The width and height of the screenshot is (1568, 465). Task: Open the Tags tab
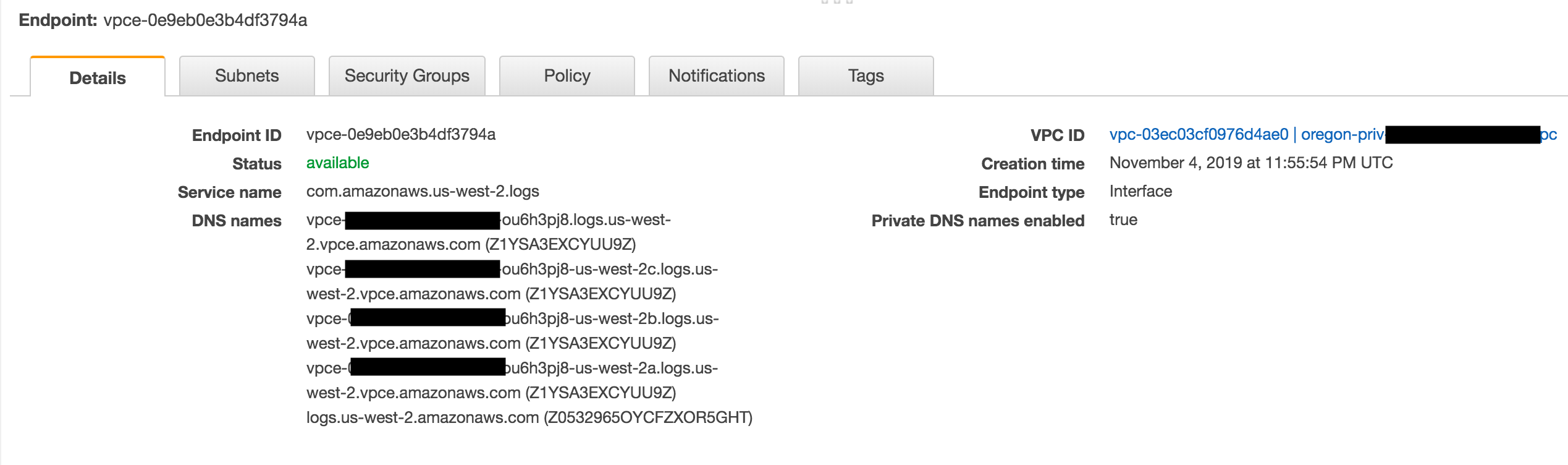pos(866,75)
